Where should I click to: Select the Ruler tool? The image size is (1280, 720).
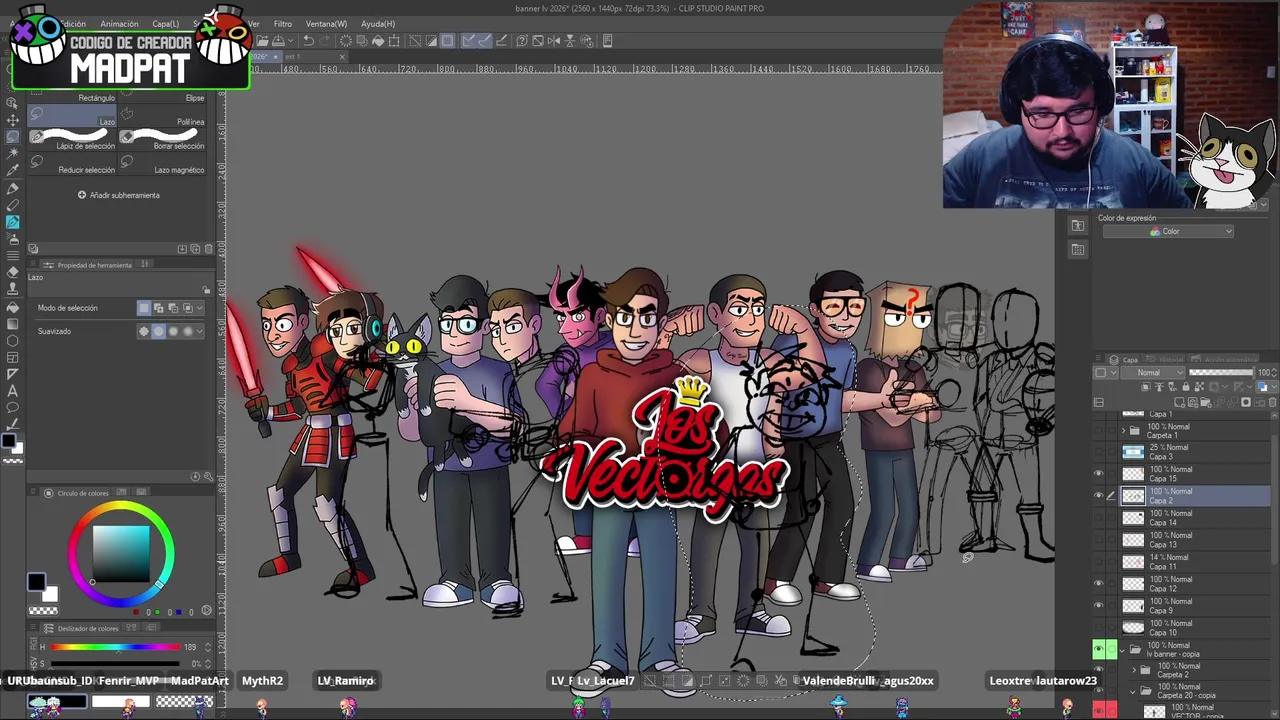point(13,374)
